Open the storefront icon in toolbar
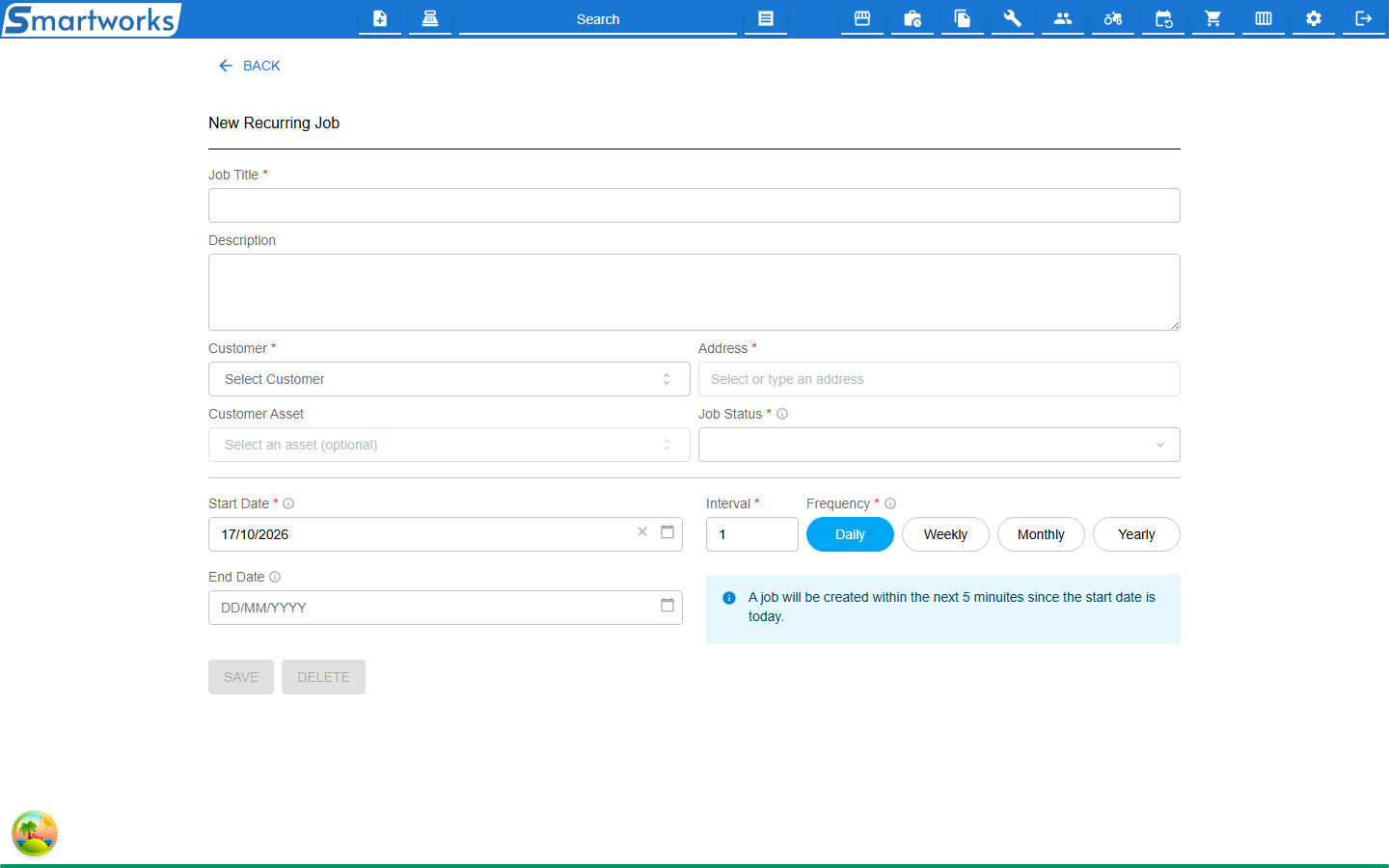This screenshot has height=868, width=1389. pyautogui.click(x=862, y=18)
